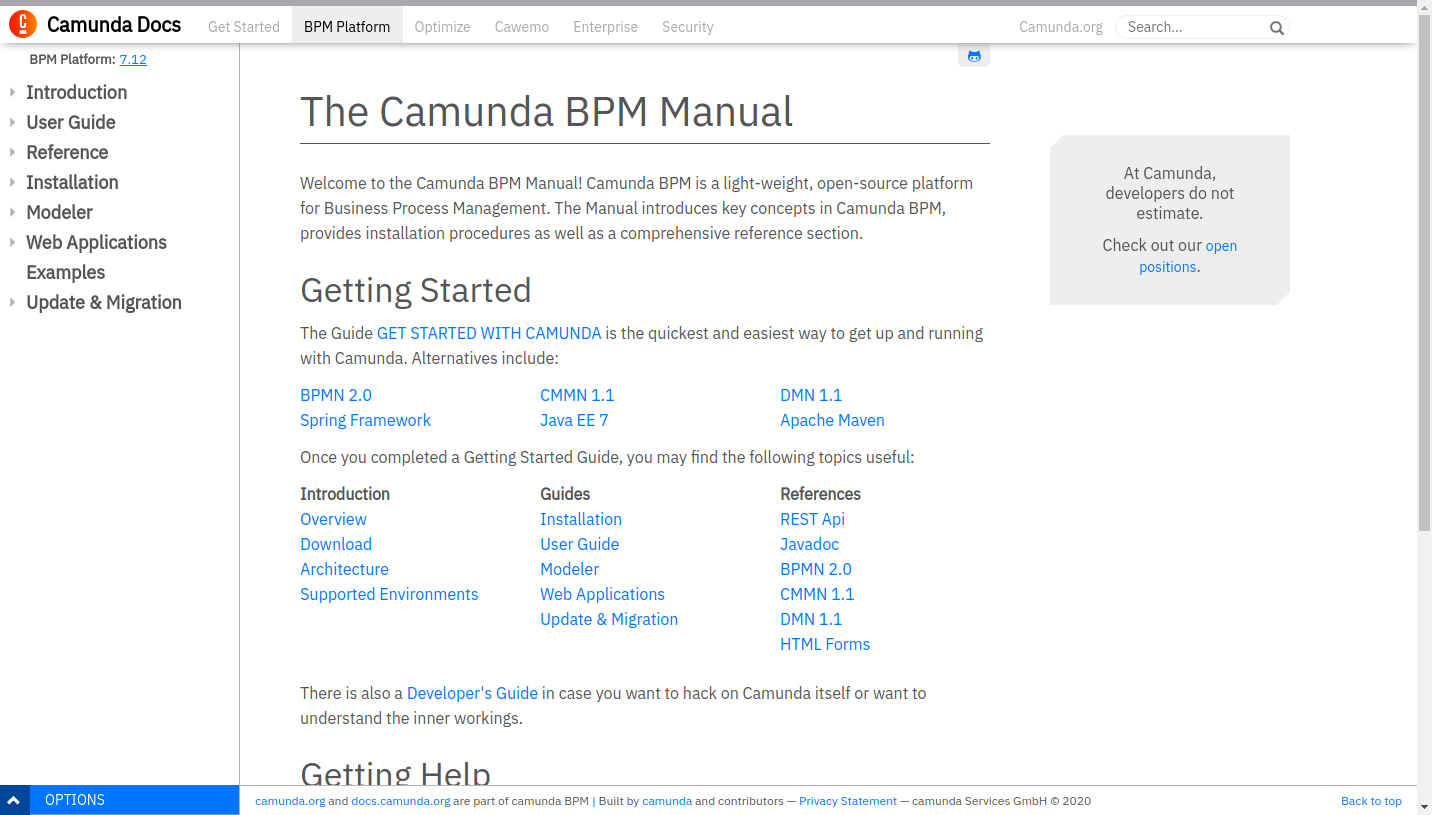Expand the Update & Migration arrow
The height and width of the screenshot is (815, 1432).
[12, 302]
